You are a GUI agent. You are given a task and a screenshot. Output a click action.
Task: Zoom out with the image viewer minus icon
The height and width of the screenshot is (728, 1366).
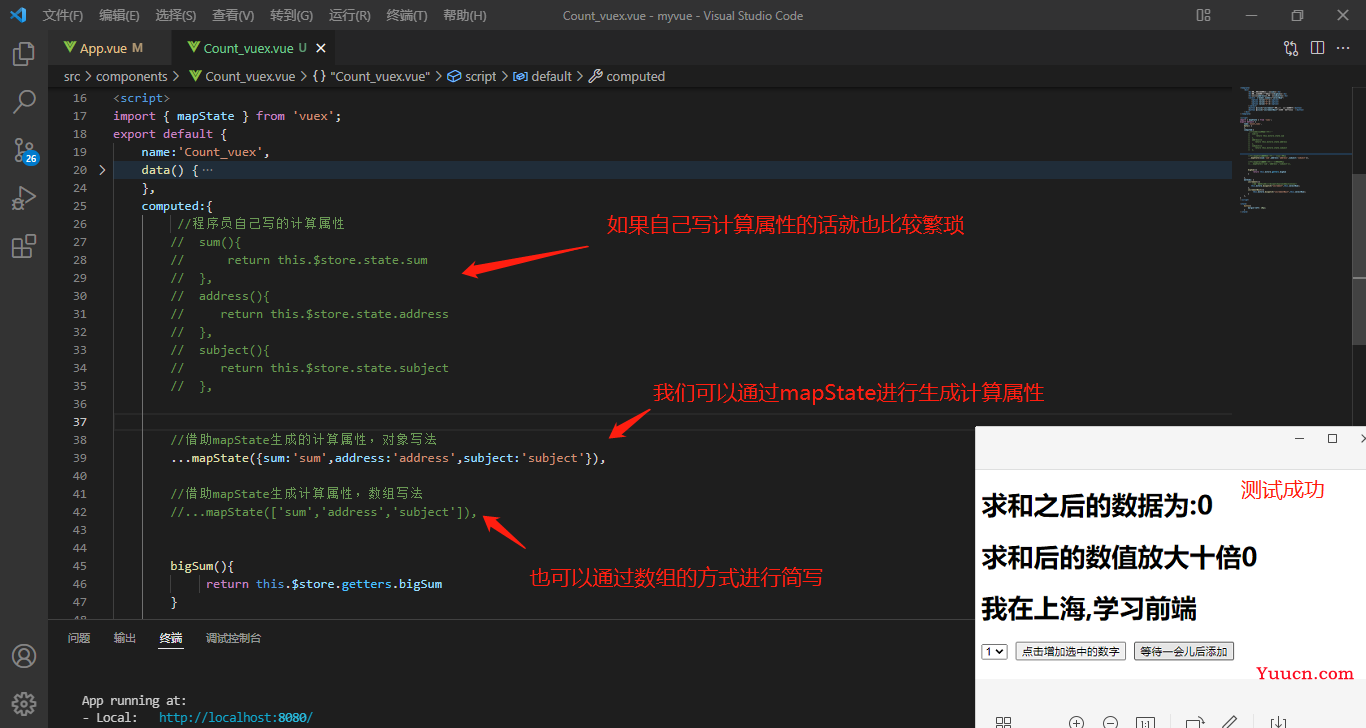(x=1110, y=722)
